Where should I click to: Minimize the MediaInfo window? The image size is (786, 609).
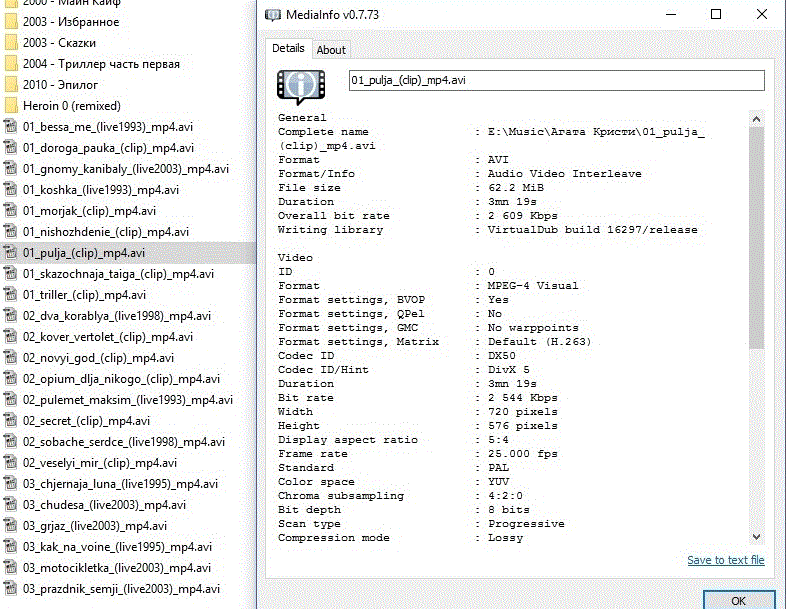coord(671,15)
